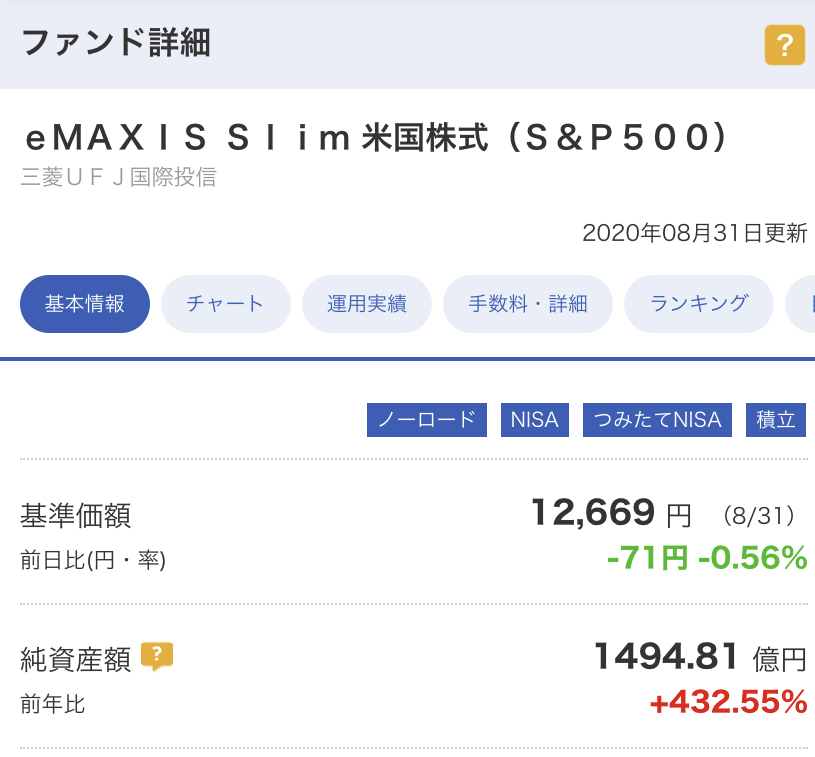Click the 積立 tag badge
Viewport: 815px width, 757px height.
[x=775, y=420]
